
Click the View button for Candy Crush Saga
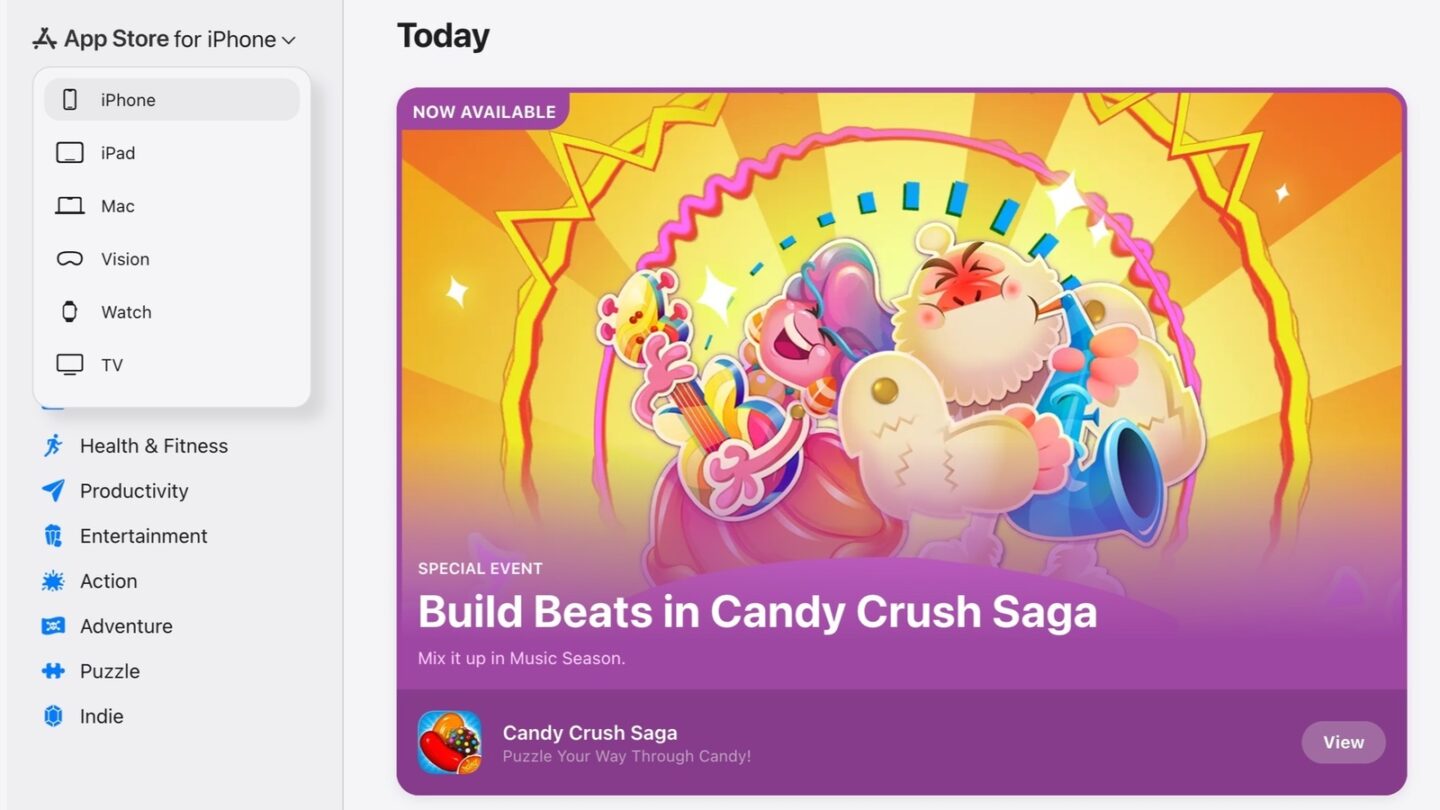click(x=1343, y=742)
